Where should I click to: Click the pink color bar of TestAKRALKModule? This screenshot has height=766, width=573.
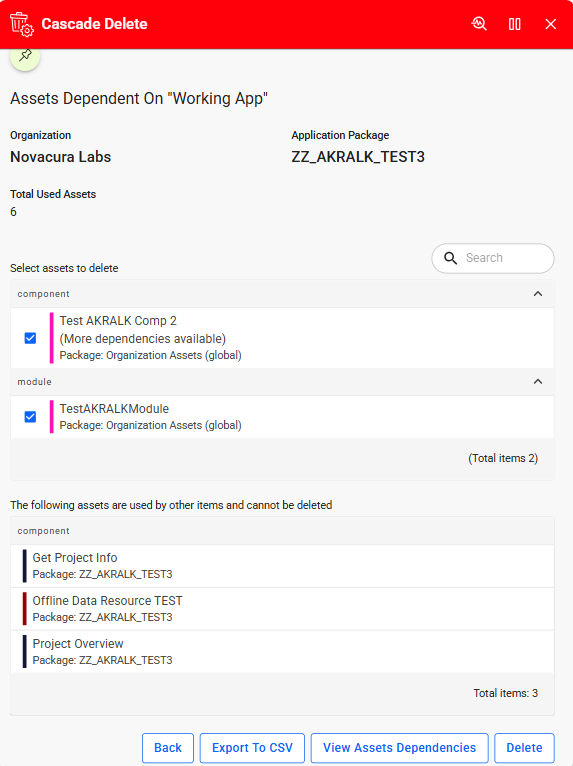(51, 417)
